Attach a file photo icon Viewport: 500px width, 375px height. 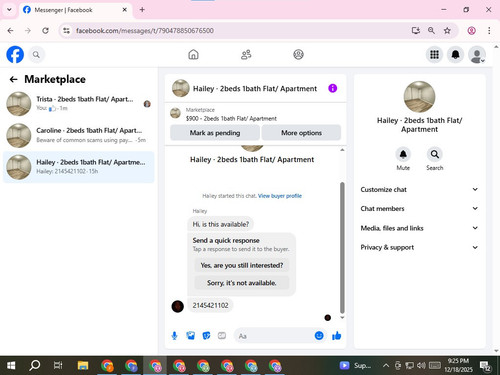190,336
